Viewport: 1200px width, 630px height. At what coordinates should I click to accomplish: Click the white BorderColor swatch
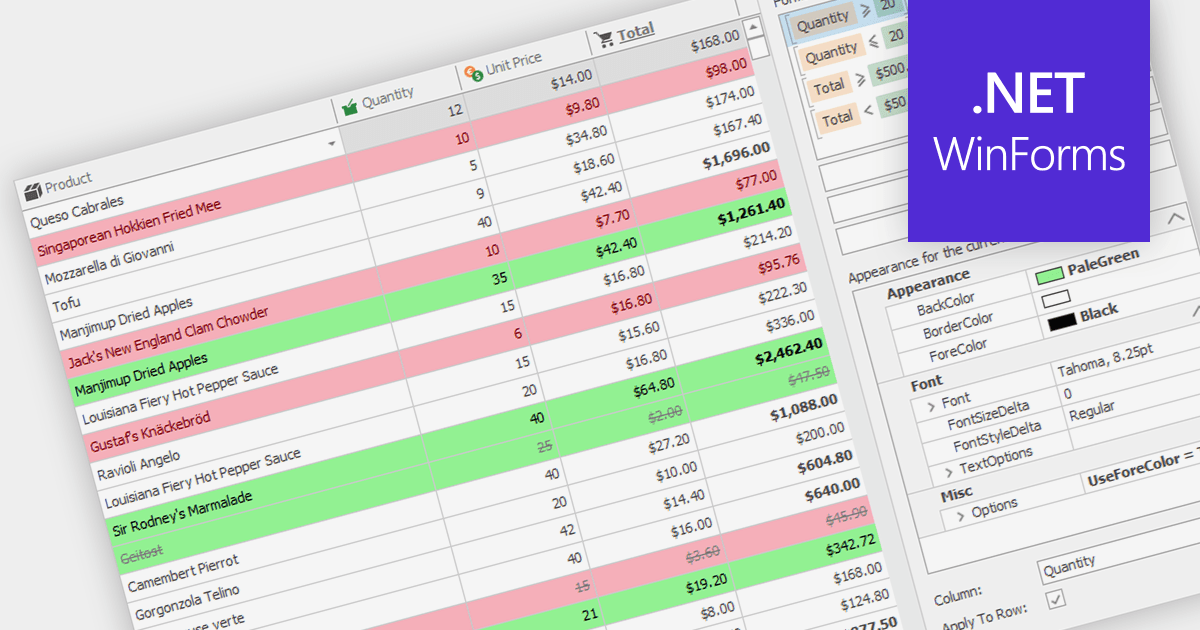click(1056, 298)
